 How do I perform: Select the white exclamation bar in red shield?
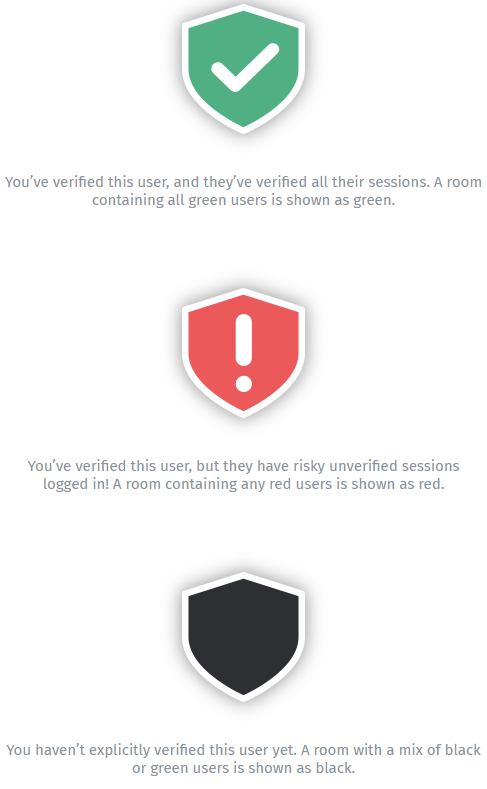tap(244, 340)
